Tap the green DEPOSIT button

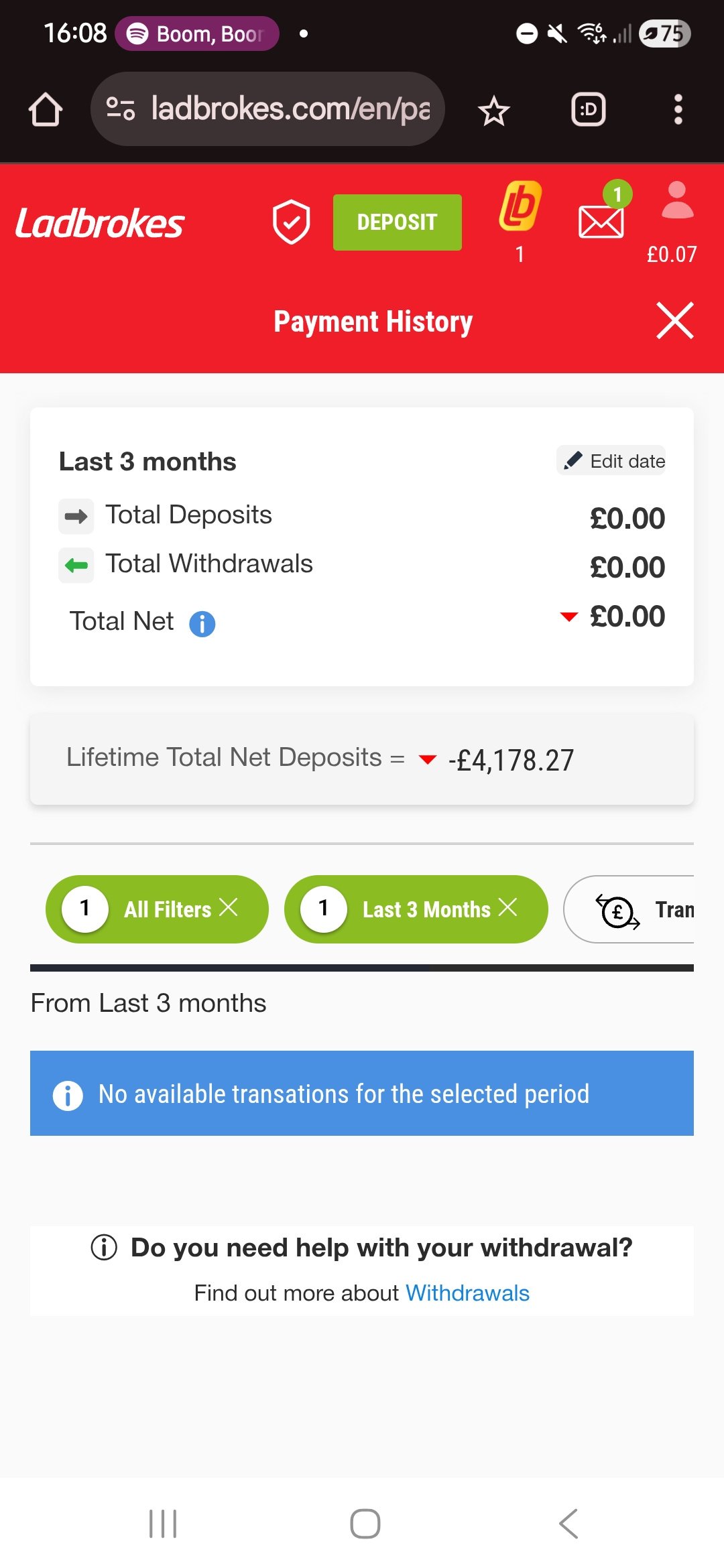click(x=397, y=222)
